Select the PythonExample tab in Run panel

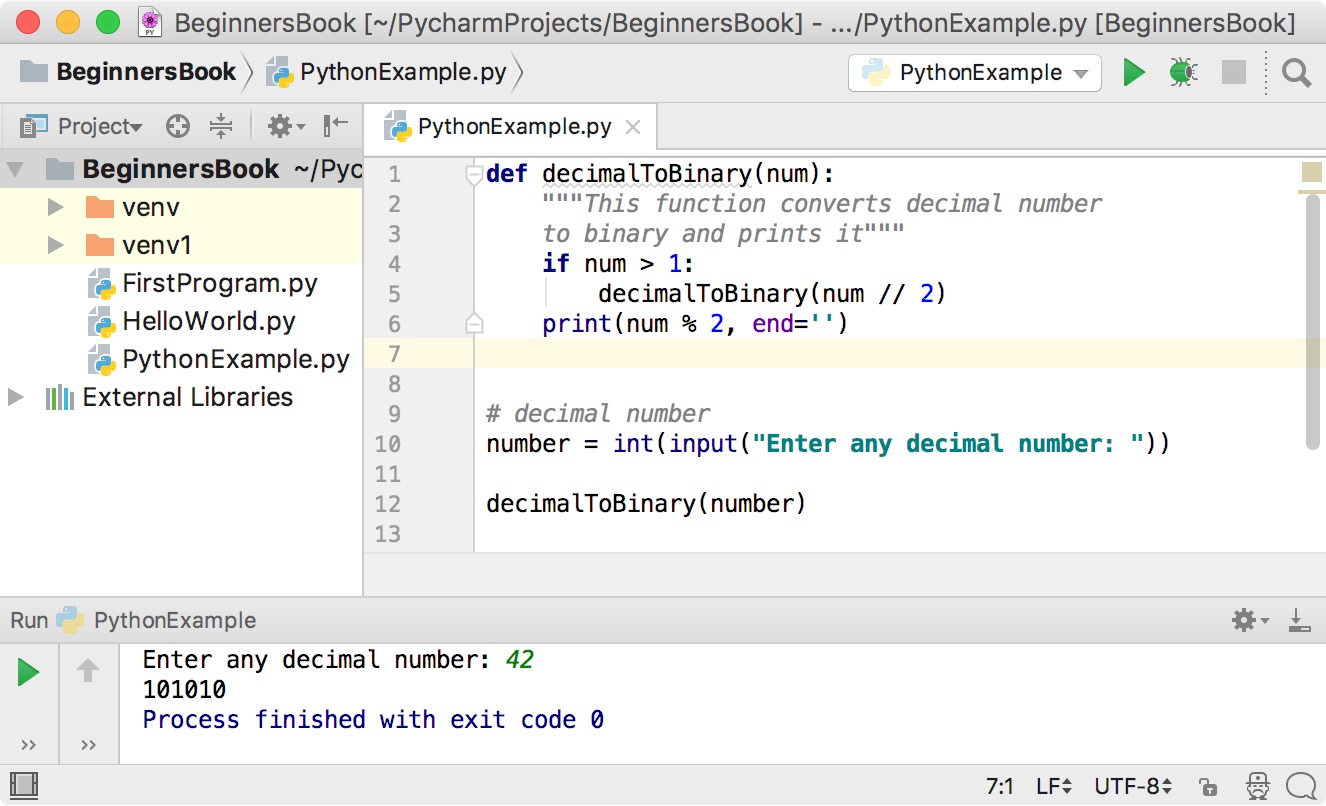(x=157, y=620)
